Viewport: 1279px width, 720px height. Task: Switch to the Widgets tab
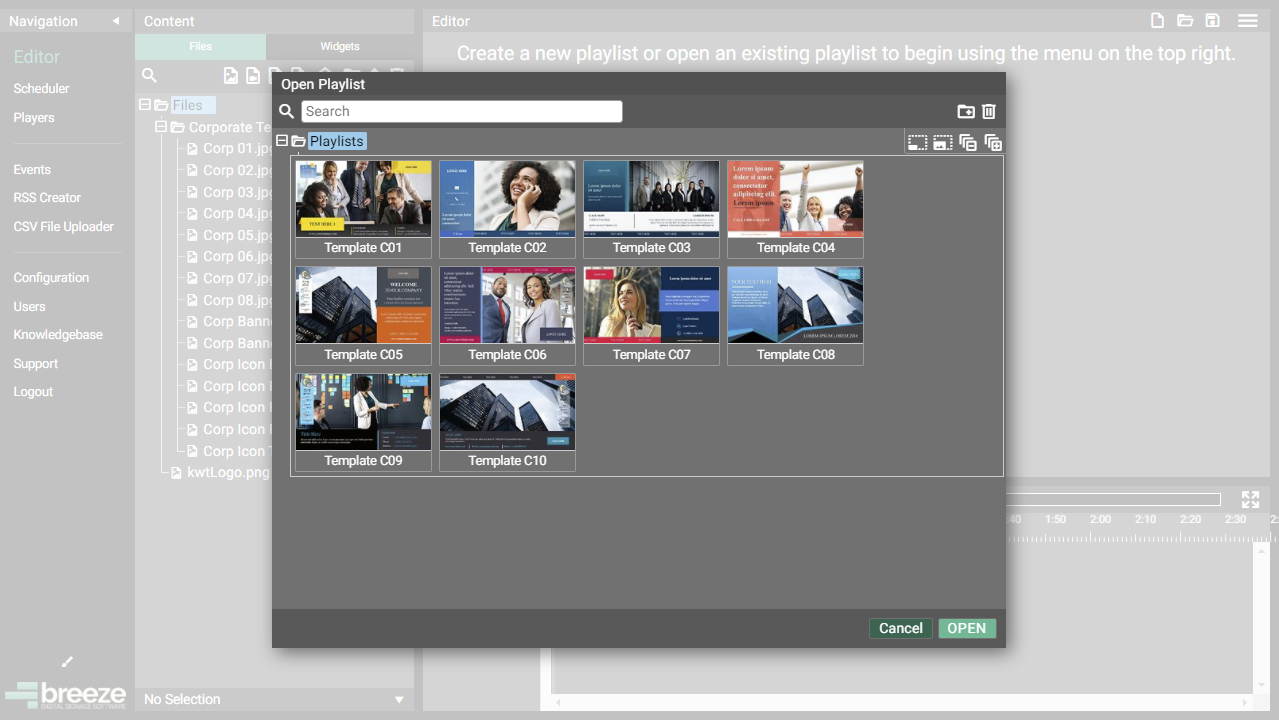tap(340, 46)
